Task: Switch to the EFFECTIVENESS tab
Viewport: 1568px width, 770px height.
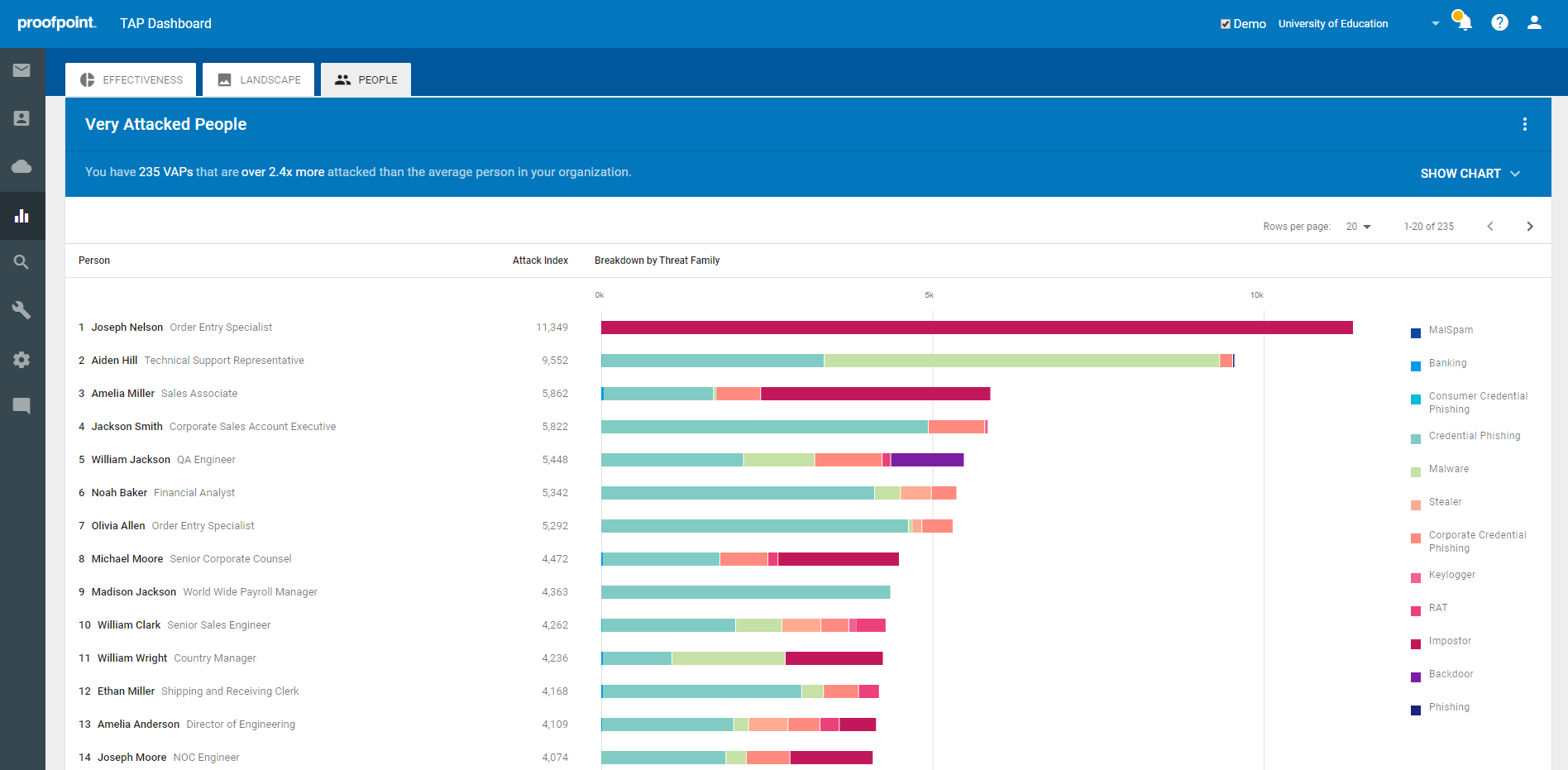Action: tap(130, 79)
